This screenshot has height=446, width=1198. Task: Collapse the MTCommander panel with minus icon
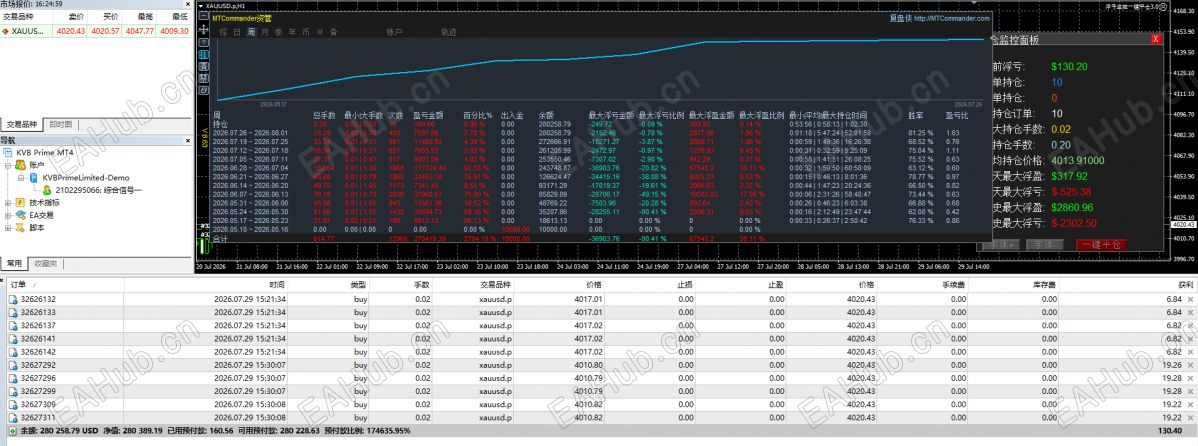(x=203, y=15)
